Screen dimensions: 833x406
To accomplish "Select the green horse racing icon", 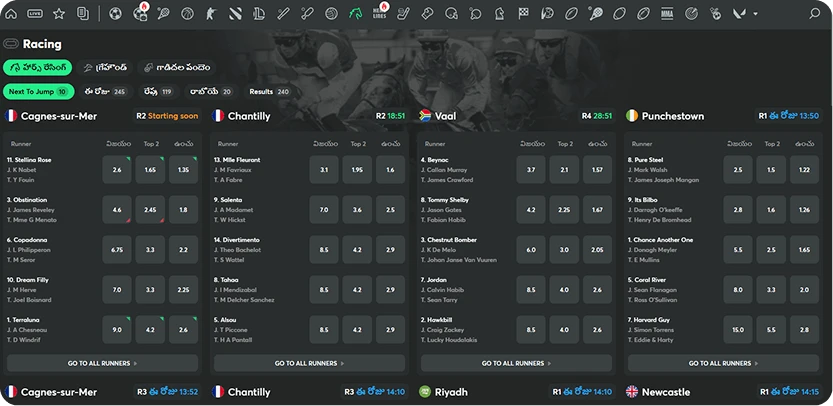I will pyautogui.click(x=355, y=14).
